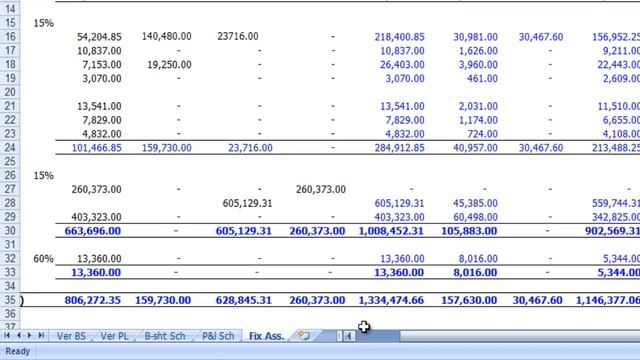Click cell with 26,403.00

click(x=402, y=65)
